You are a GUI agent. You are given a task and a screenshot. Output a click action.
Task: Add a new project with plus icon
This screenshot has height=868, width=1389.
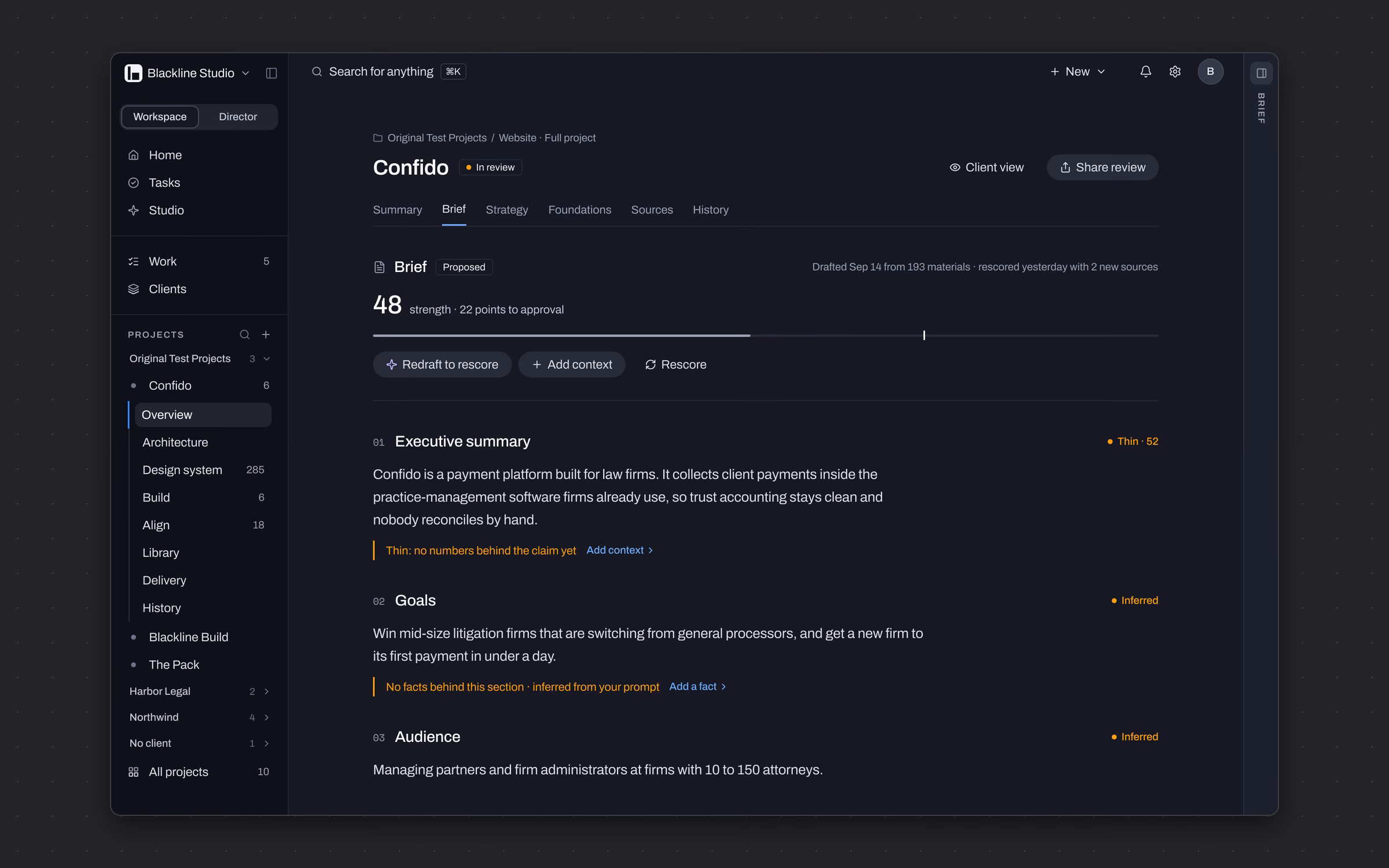point(266,334)
